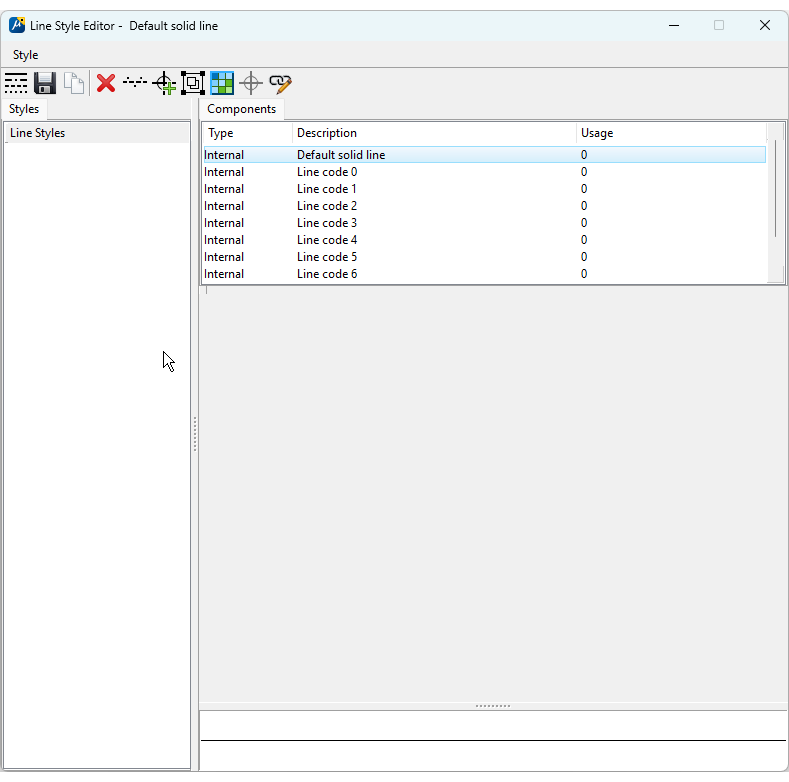Minimize the Line Style Editor window
This screenshot has width=789, height=782.
674,25
